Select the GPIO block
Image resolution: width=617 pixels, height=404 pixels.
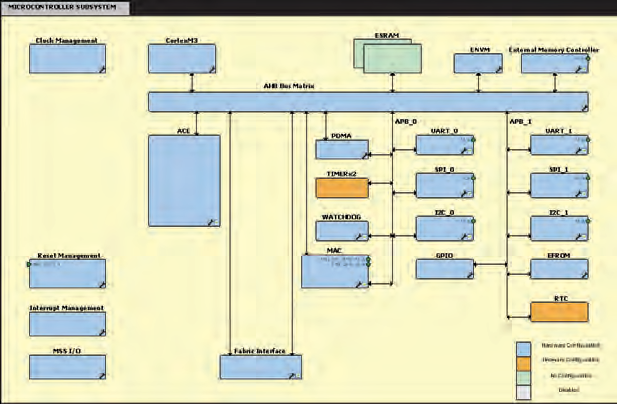pos(443,269)
